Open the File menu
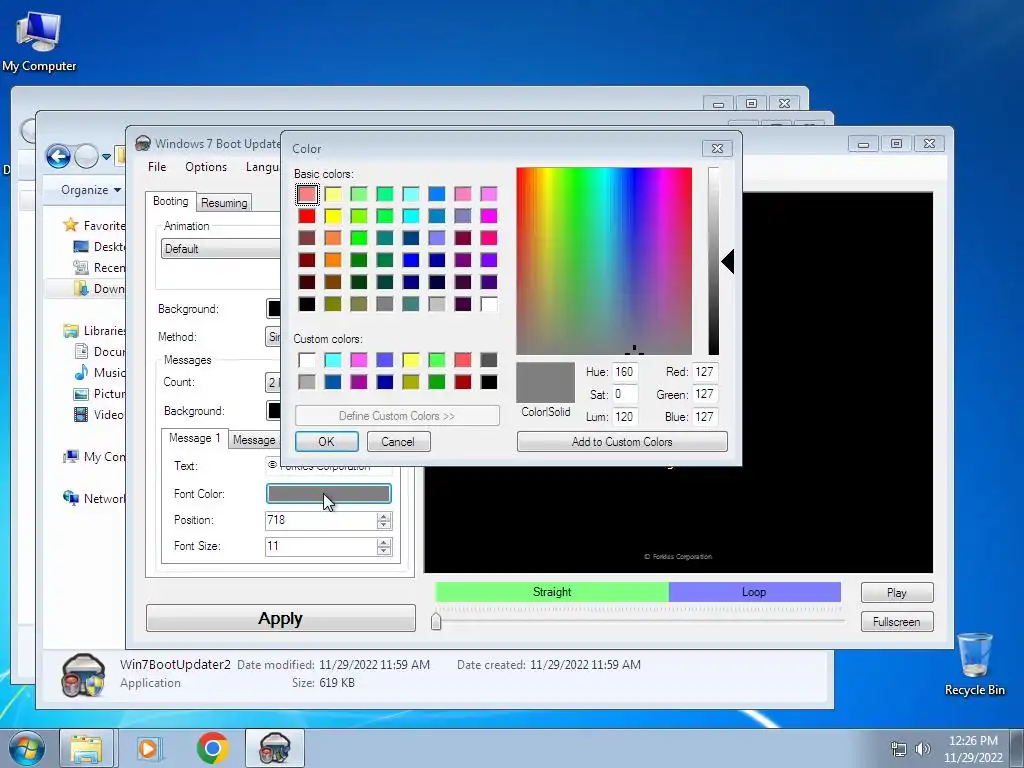Screen dimensions: 1024x768 coord(157,167)
